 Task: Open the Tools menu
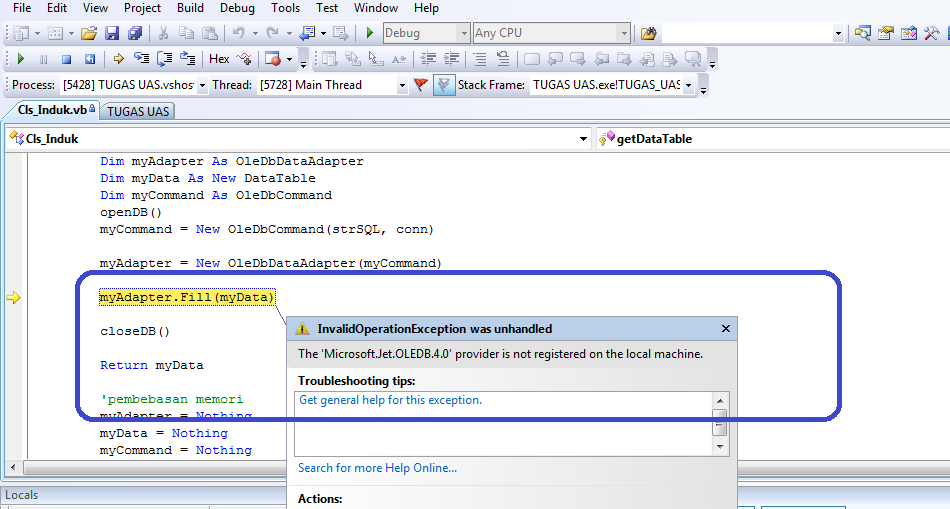tap(285, 8)
